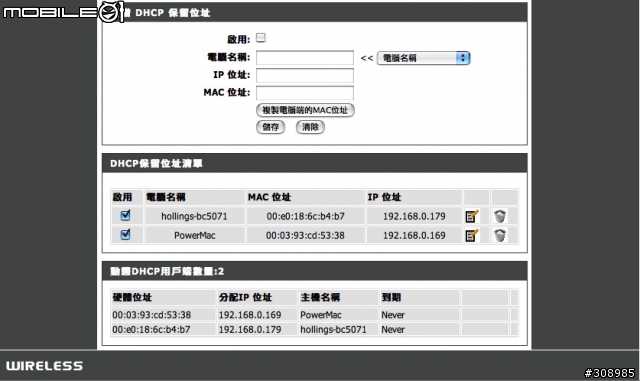Click the 複製電腦端的MAC位址 button
The height and width of the screenshot is (381, 640).
coord(305,110)
